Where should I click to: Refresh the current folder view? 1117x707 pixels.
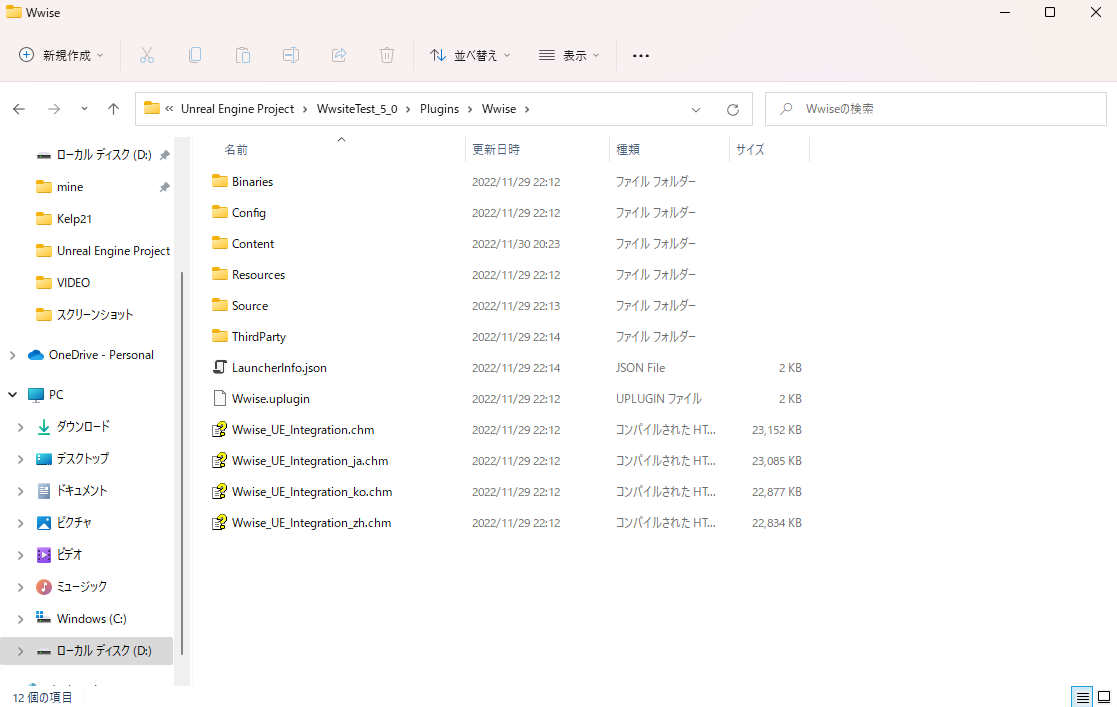732,110
